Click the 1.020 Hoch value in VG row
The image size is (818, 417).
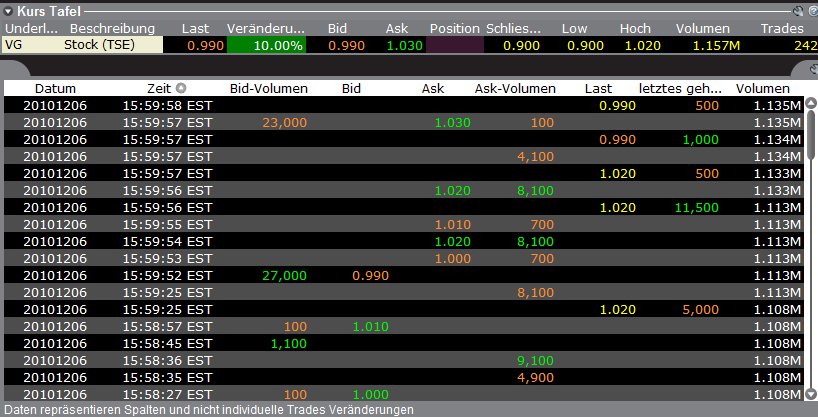pos(643,45)
